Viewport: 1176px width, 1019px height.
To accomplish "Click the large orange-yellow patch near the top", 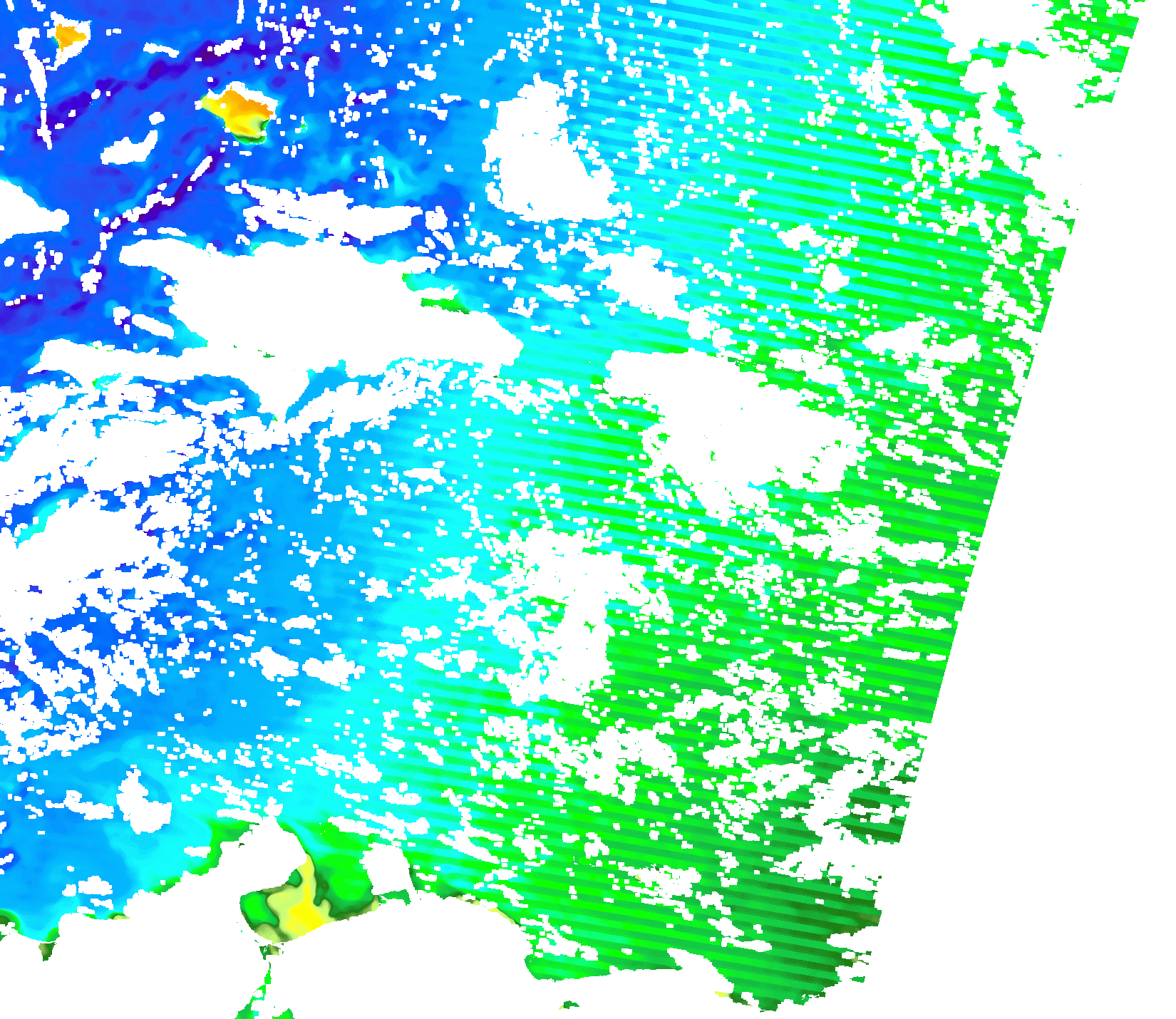I will click(239, 110).
